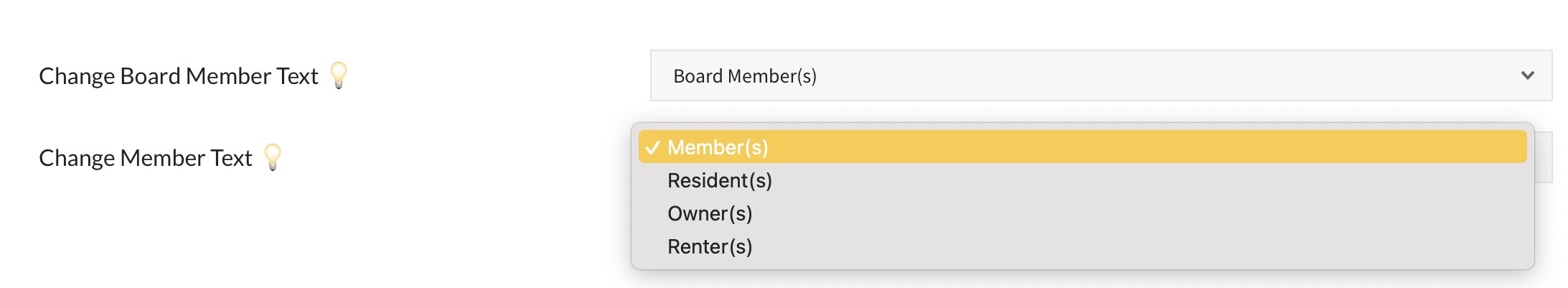Click the checkmark next to Member(s)
The width and height of the screenshot is (1568, 288).
pos(652,147)
